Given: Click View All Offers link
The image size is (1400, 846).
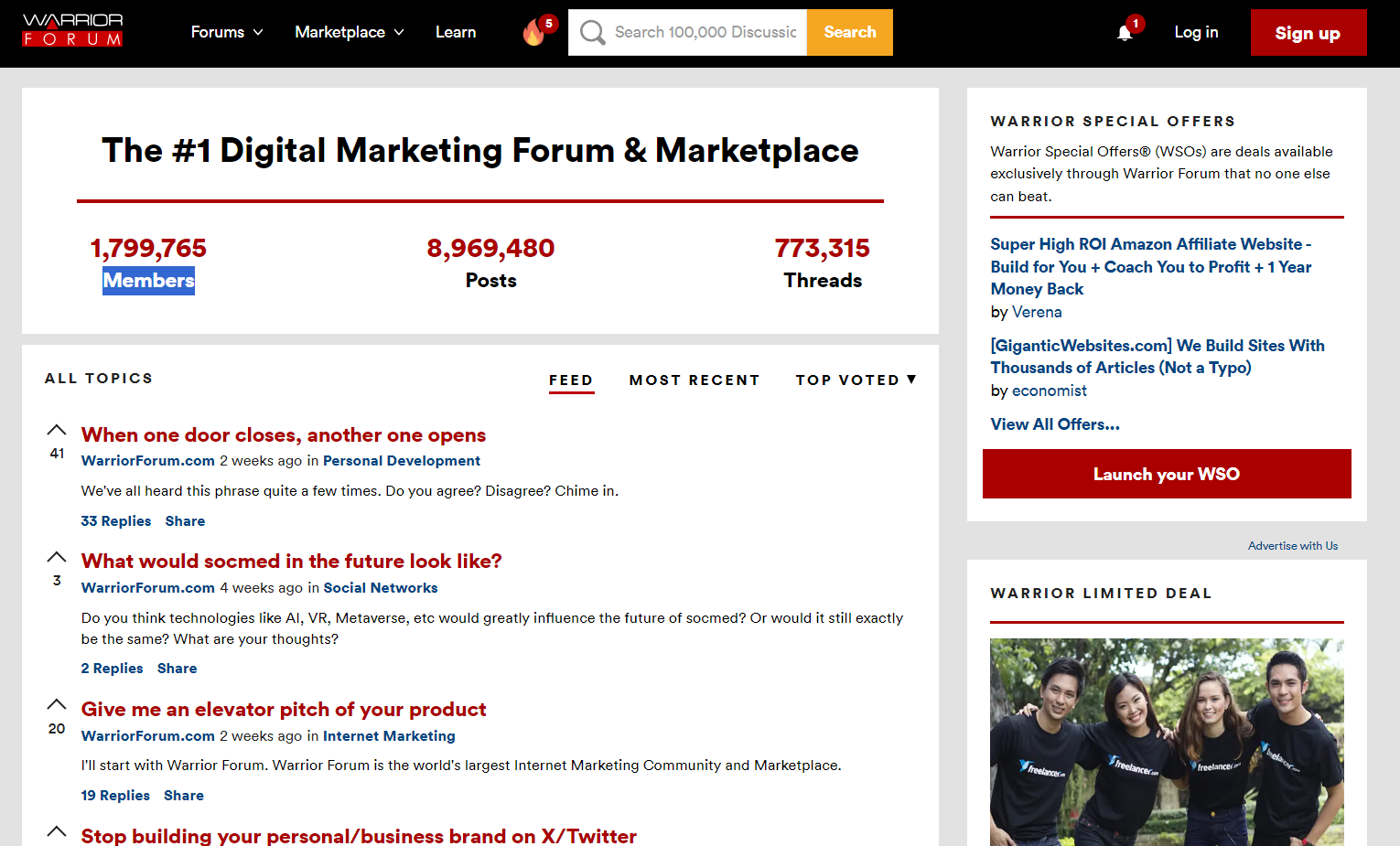Looking at the screenshot, I should (1055, 424).
